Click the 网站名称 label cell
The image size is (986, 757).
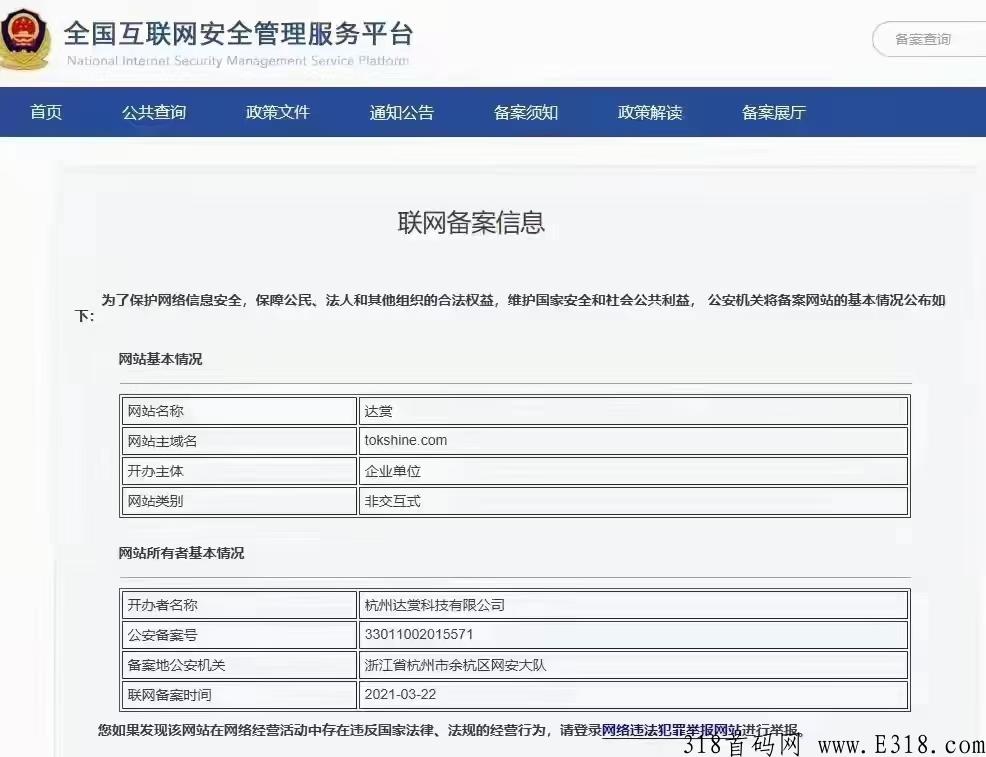(x=239, y=411)
